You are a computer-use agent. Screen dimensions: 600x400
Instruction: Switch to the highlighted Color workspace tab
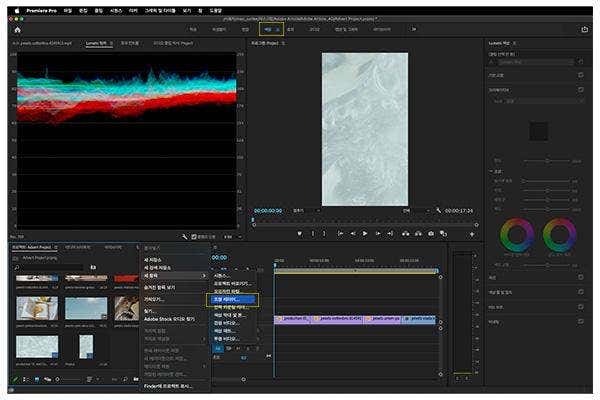point(268,29)
